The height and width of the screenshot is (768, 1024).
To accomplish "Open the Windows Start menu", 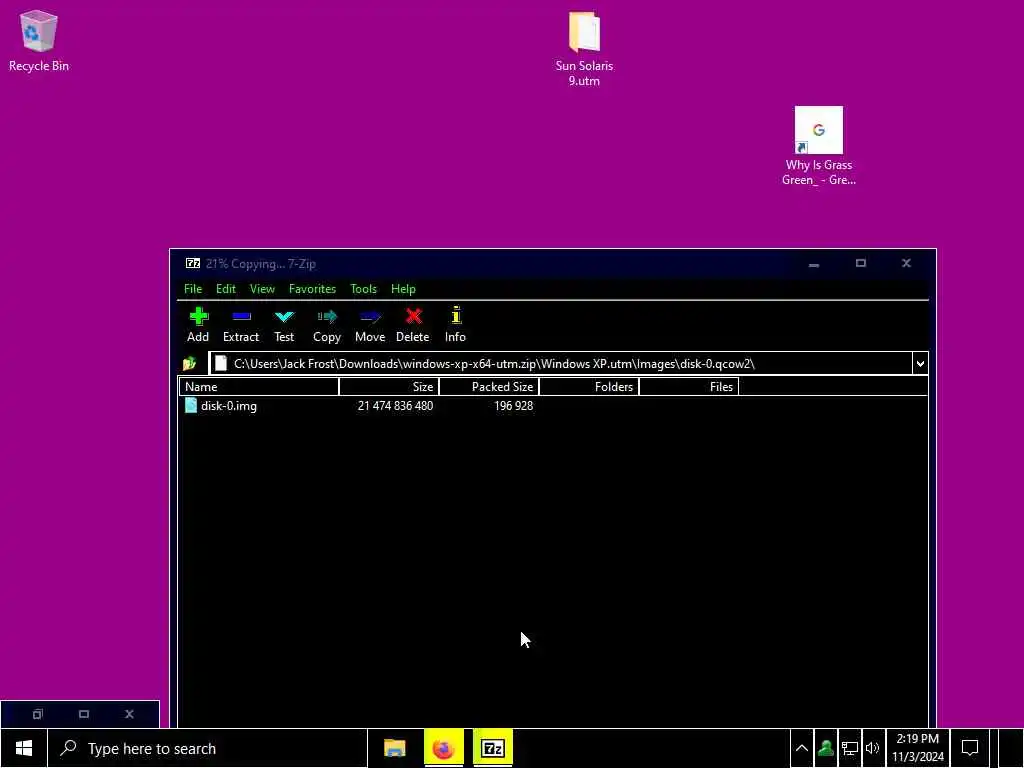I will [24, 748].
